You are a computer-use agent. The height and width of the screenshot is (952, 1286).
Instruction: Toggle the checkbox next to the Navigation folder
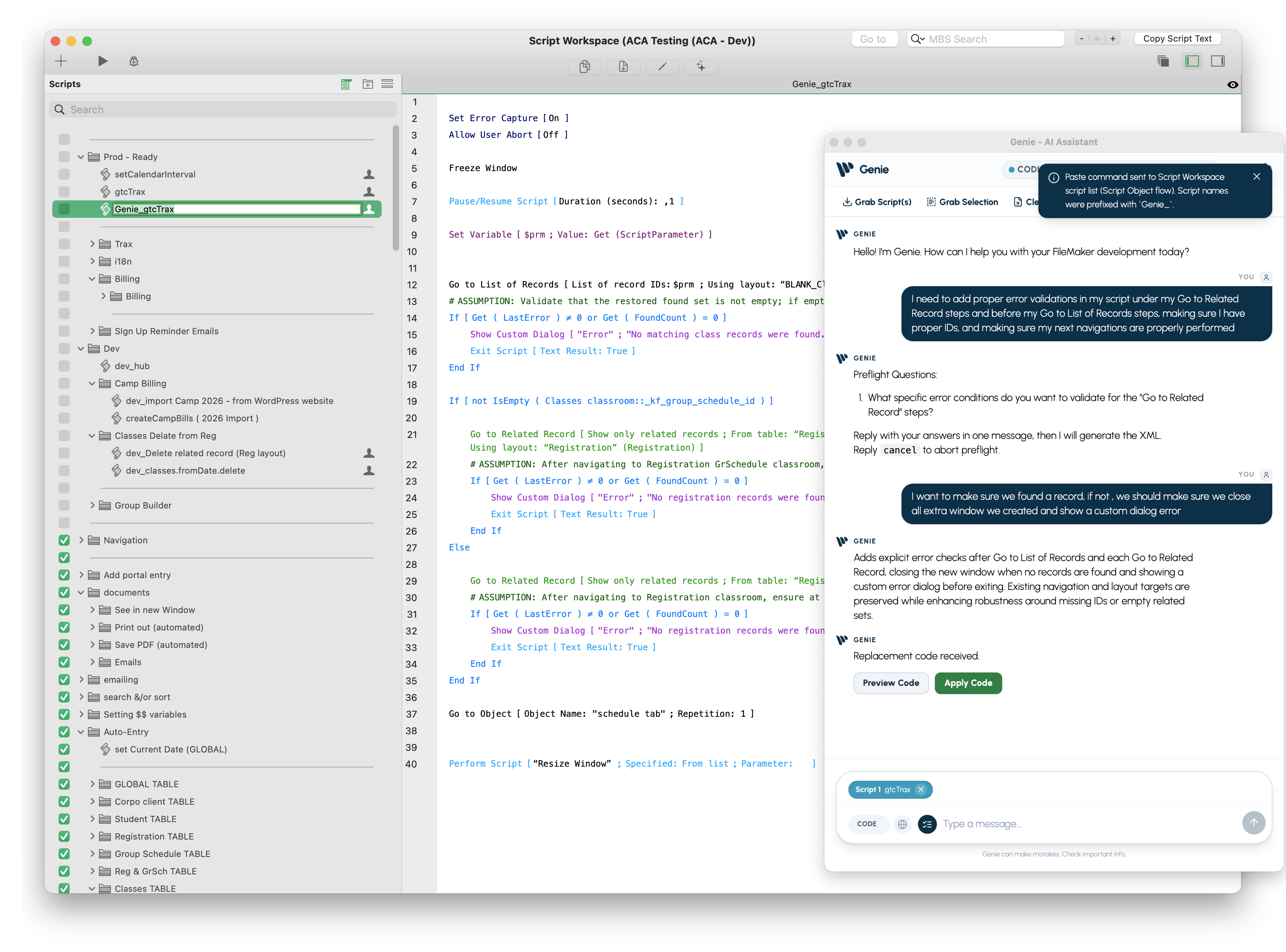pyautogui.click(x=63, y=540)
